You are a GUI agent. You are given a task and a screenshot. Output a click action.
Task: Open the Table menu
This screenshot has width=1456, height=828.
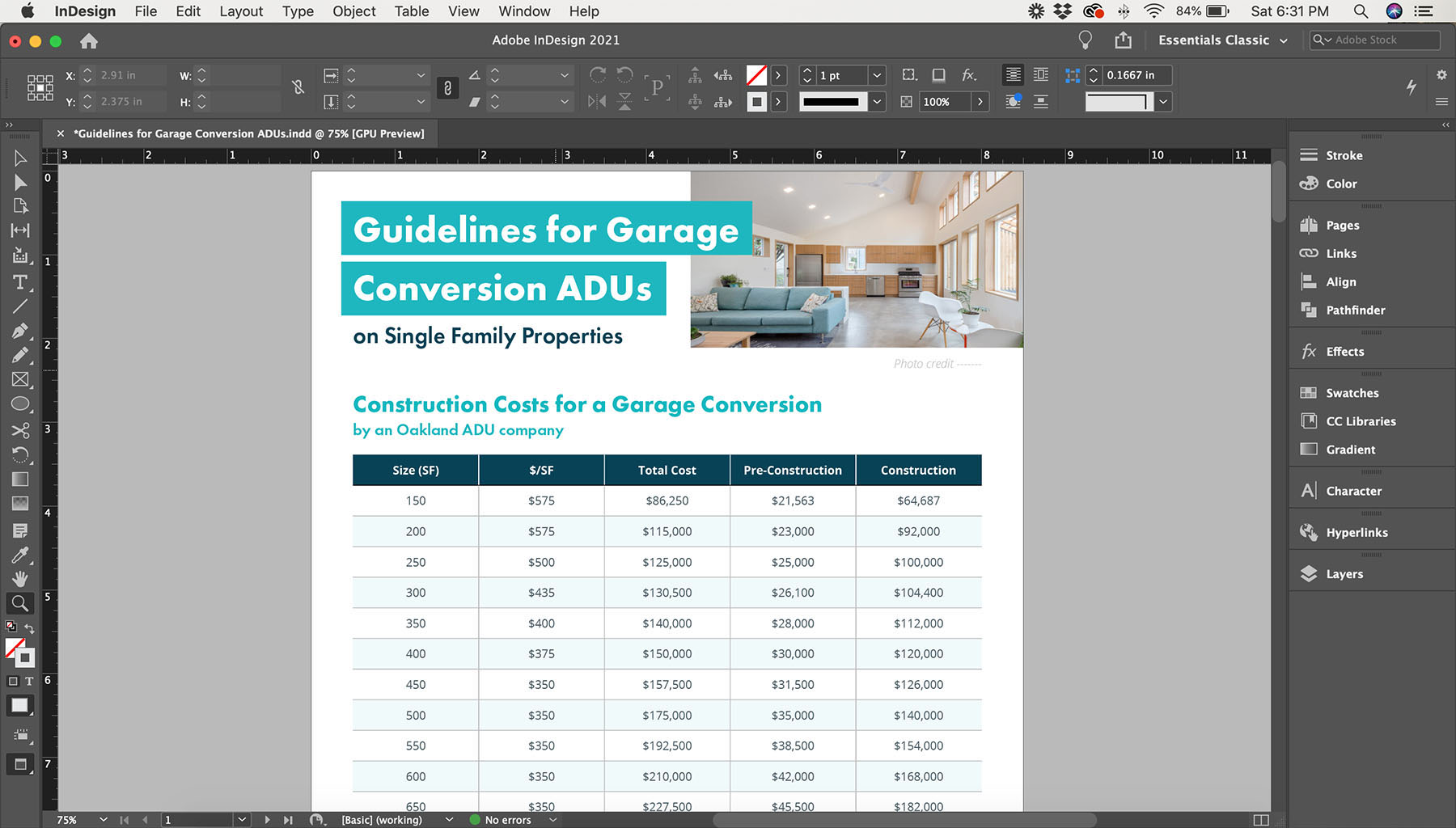click(412, 11)
